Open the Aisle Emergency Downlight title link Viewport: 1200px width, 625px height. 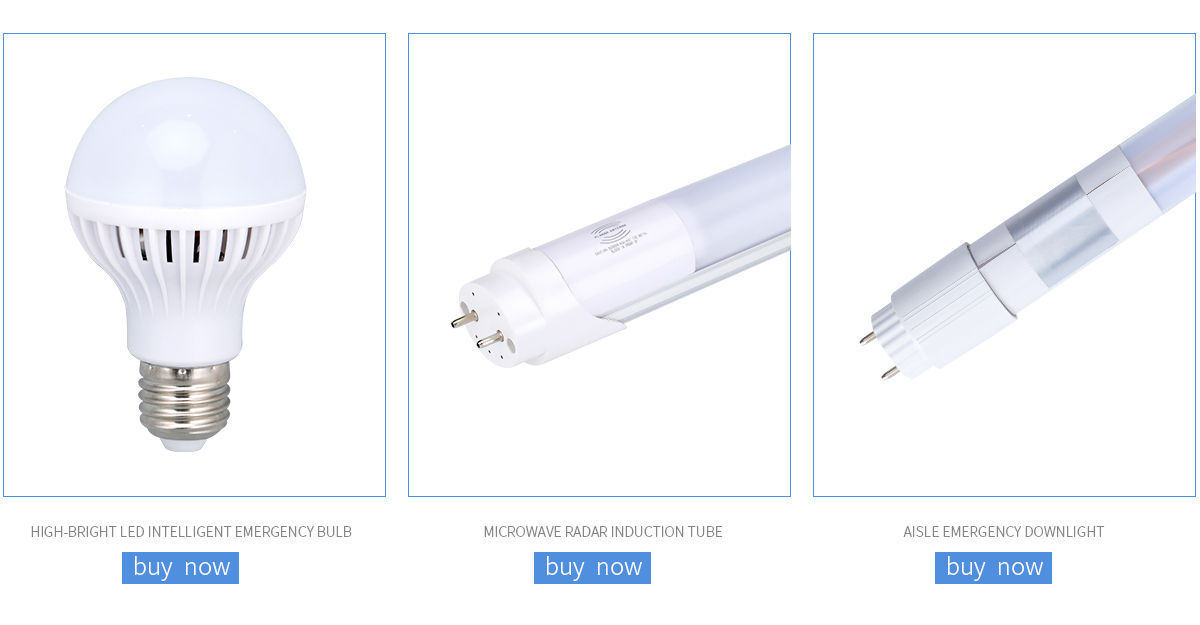click(x=1004, y=532)
